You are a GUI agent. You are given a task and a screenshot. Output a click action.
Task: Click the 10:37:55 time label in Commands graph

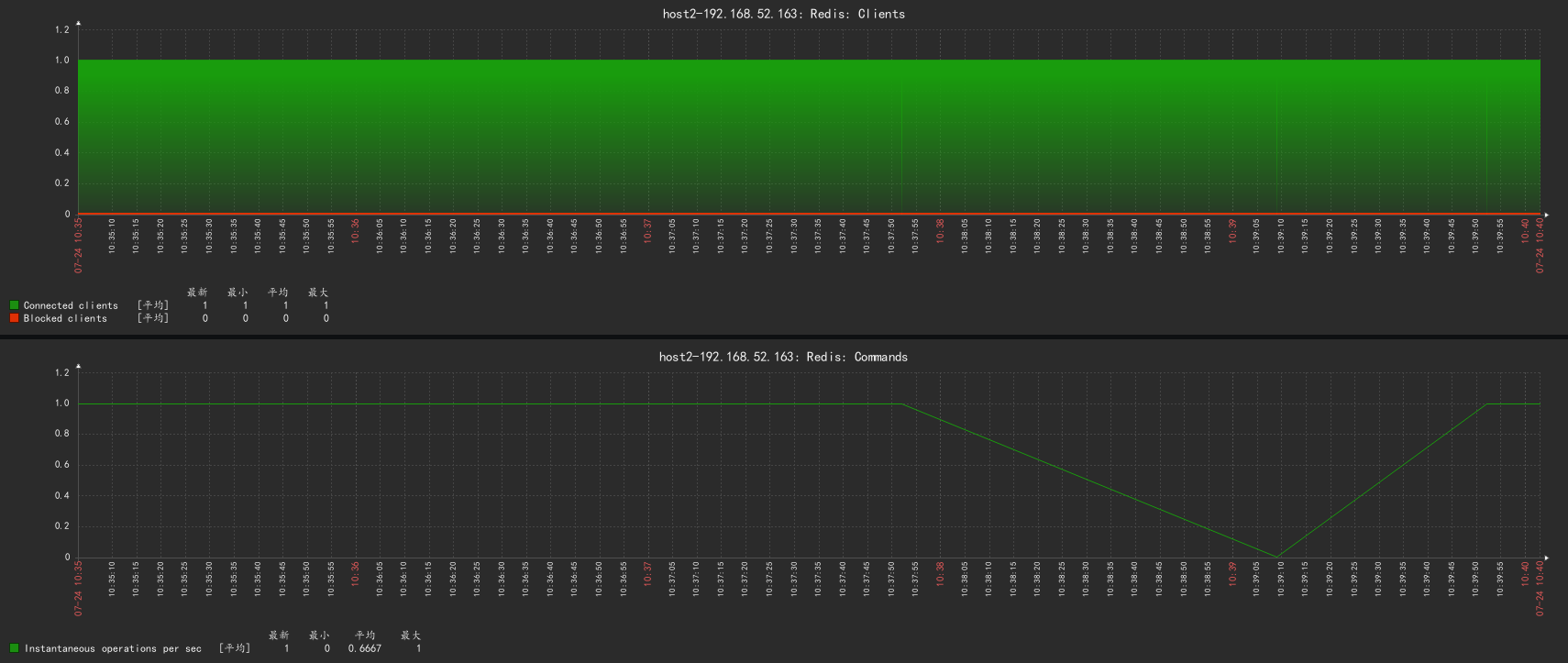tap(916, 579)
